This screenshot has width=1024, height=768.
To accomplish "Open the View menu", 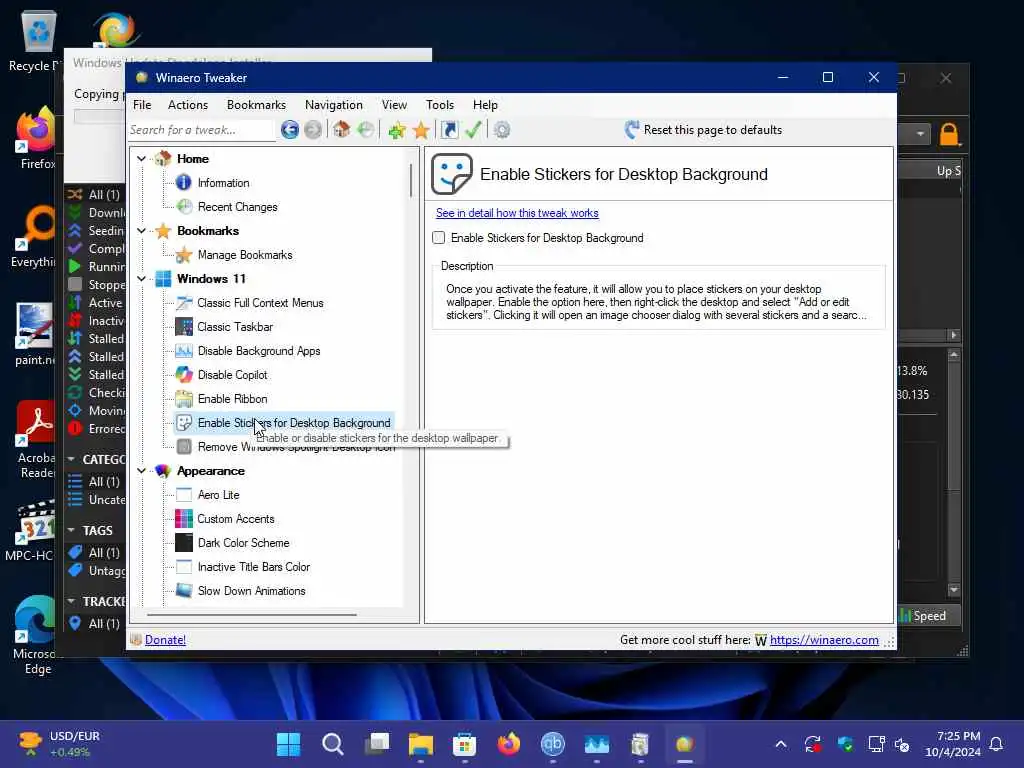I will (394, 104).
